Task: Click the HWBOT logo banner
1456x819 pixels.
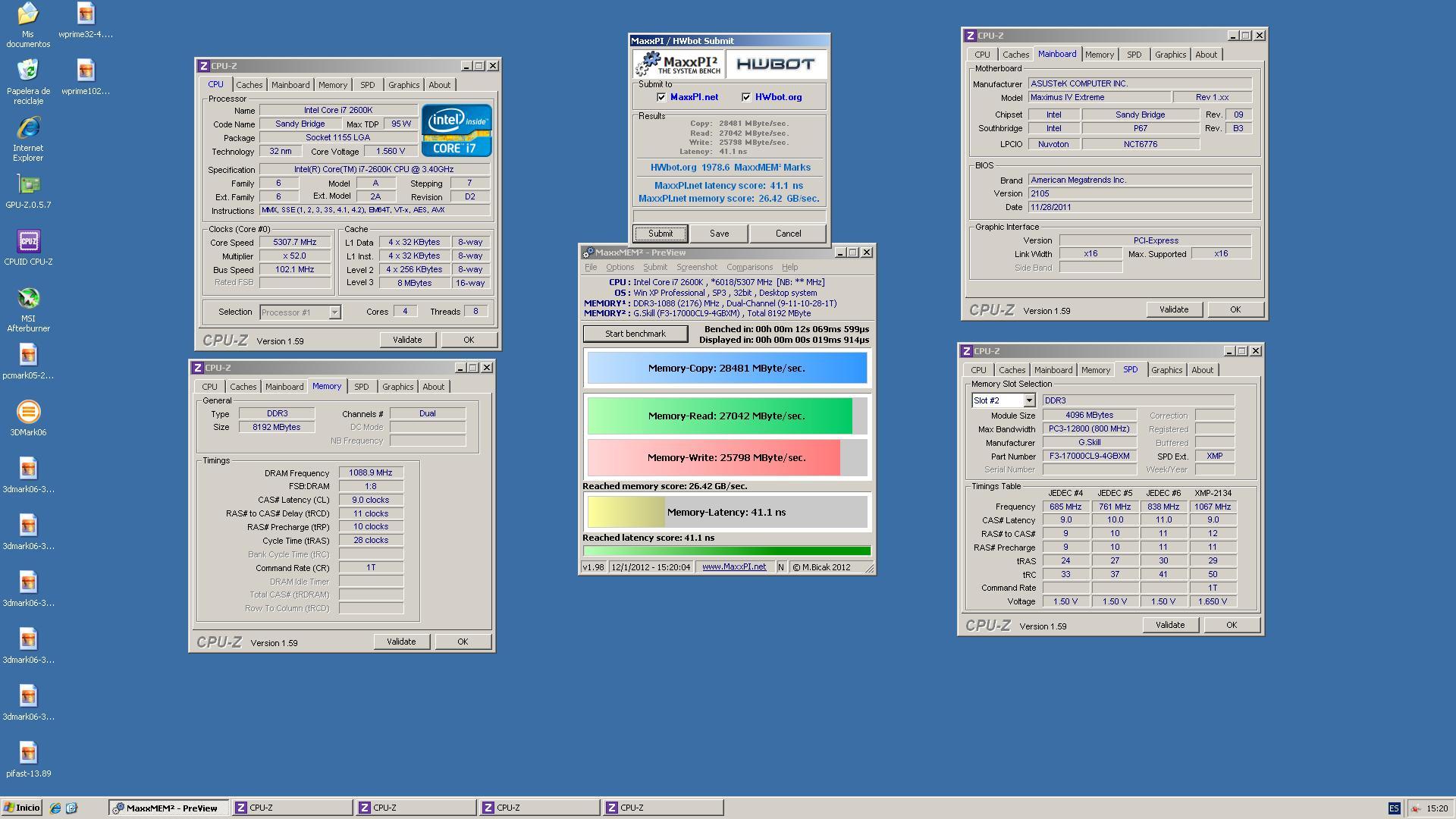Action: 776,64
